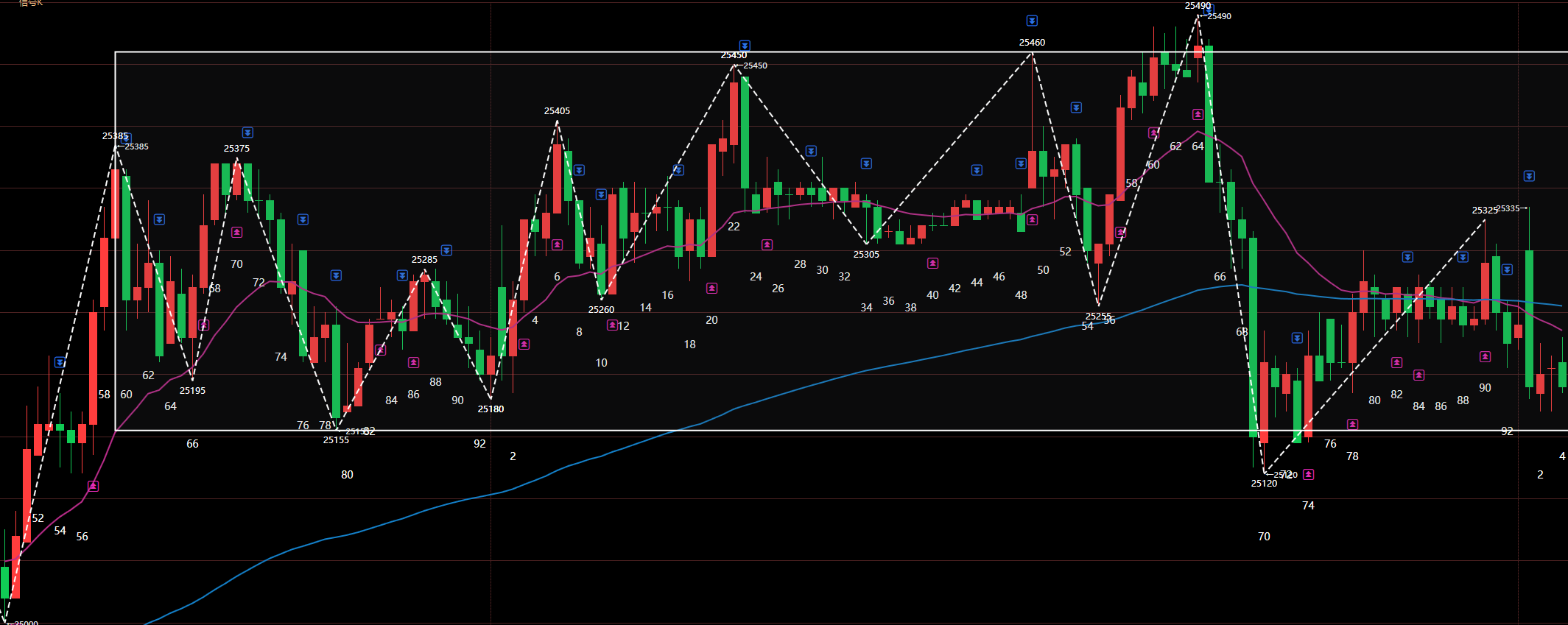The width and height of the screenshot is (1568, 625).
Task: Click magenta up-arrow signal right of 25120 low
Action: (1308, 474)
